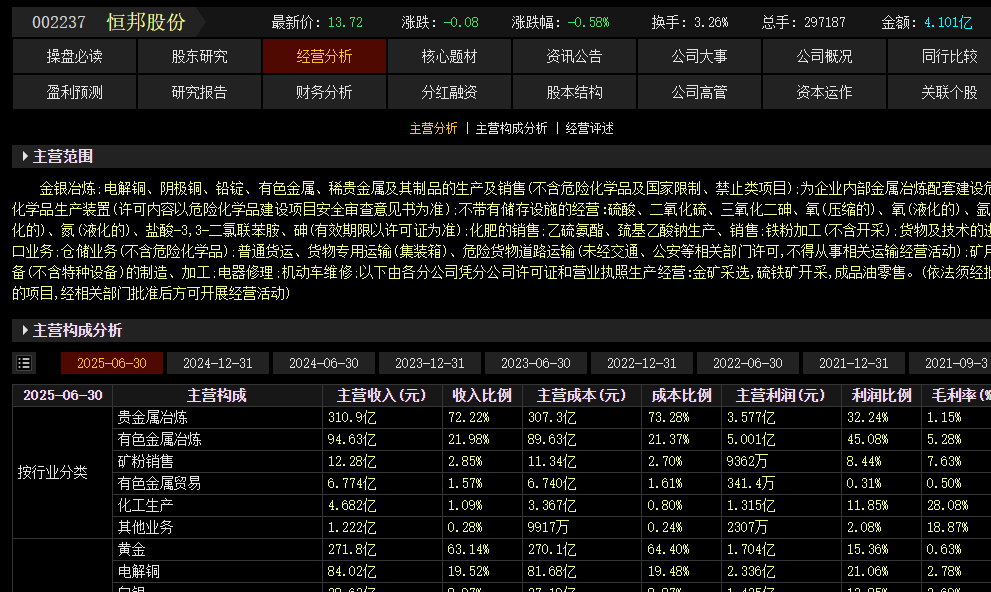
Task: Open the 同行比较 tab
Action: [x=940, y=56]
